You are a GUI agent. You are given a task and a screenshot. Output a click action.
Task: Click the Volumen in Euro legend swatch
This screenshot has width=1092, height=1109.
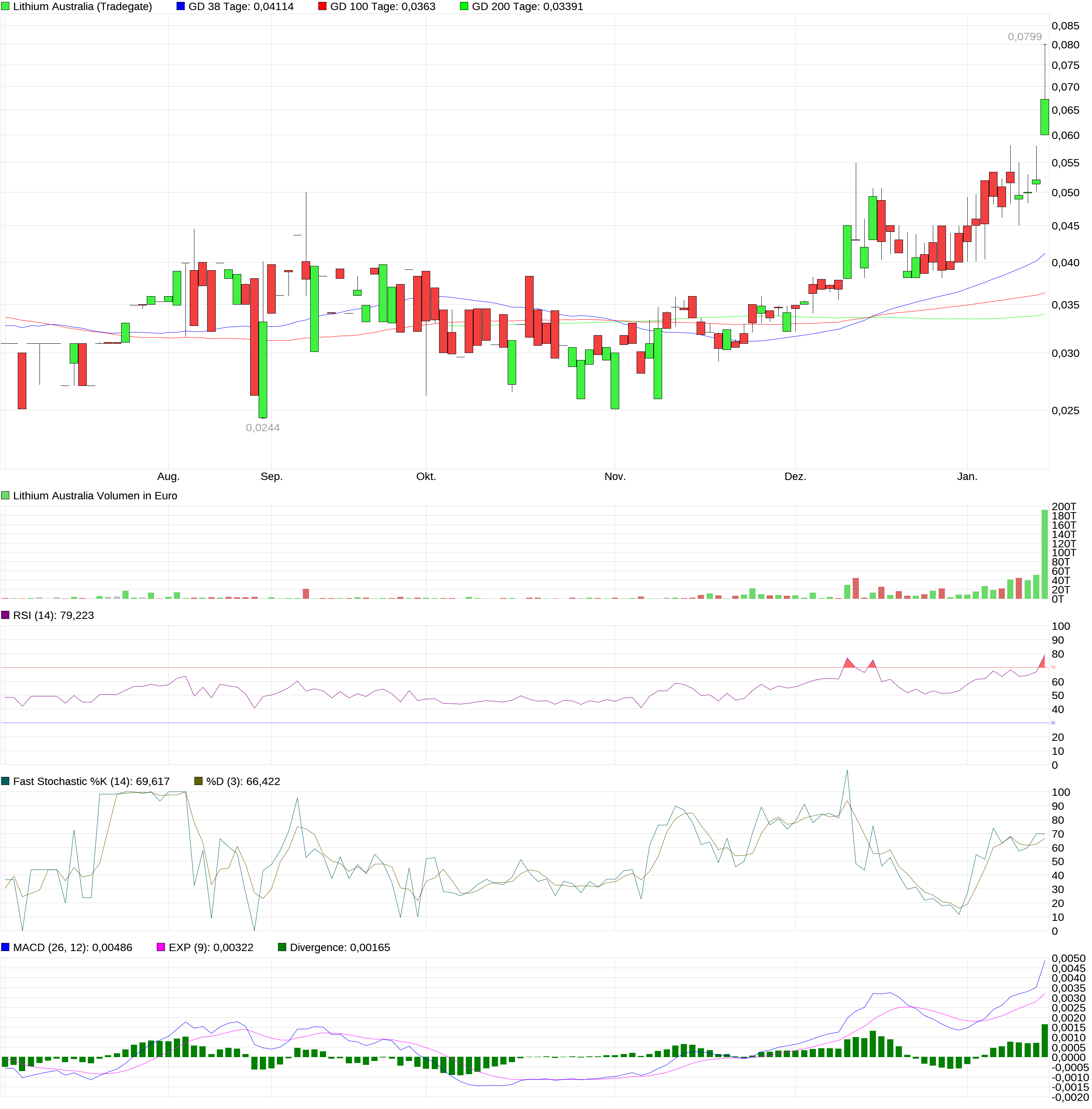pyautogui.click(x=5, y=495)
